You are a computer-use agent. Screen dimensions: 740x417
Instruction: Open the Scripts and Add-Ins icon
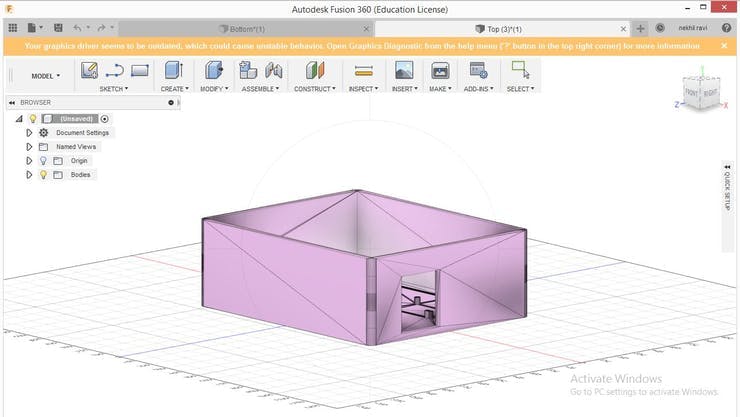coord(478,70)
